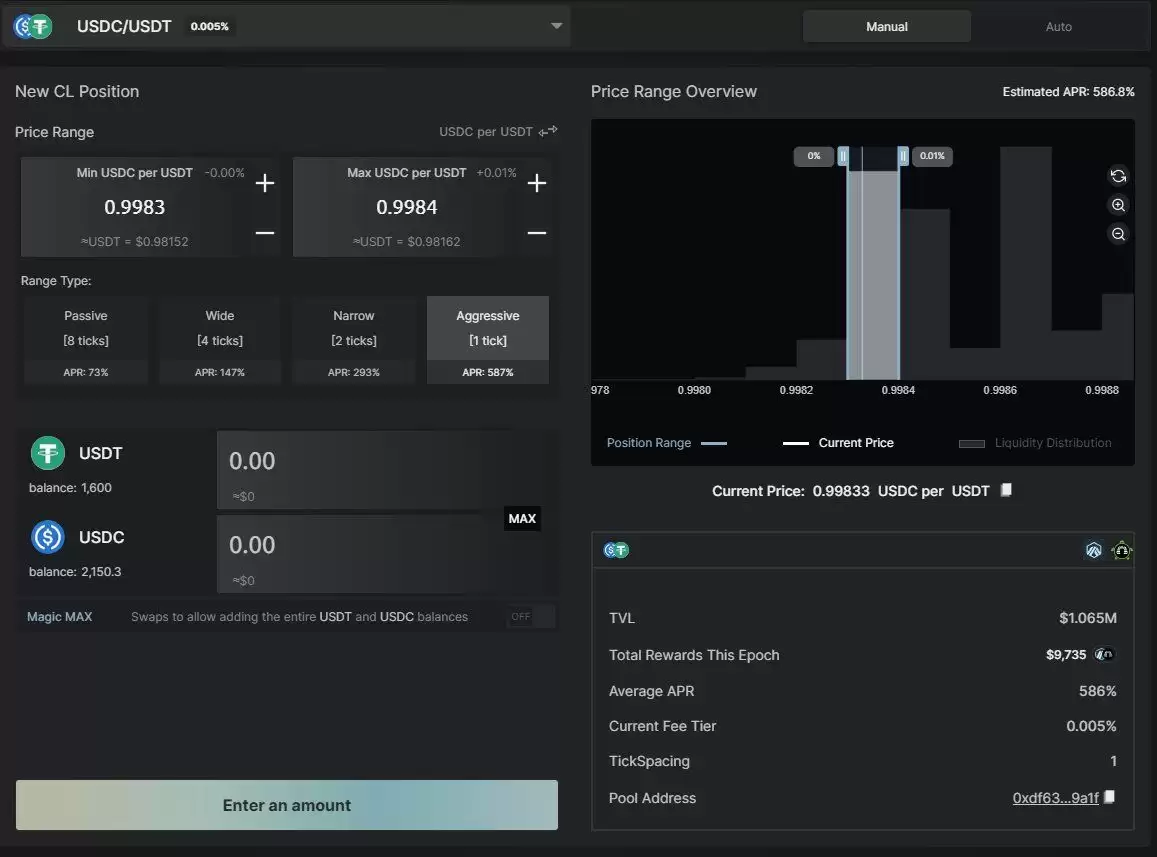Click the rewards token icon beside $9,735

(1104, 655)
